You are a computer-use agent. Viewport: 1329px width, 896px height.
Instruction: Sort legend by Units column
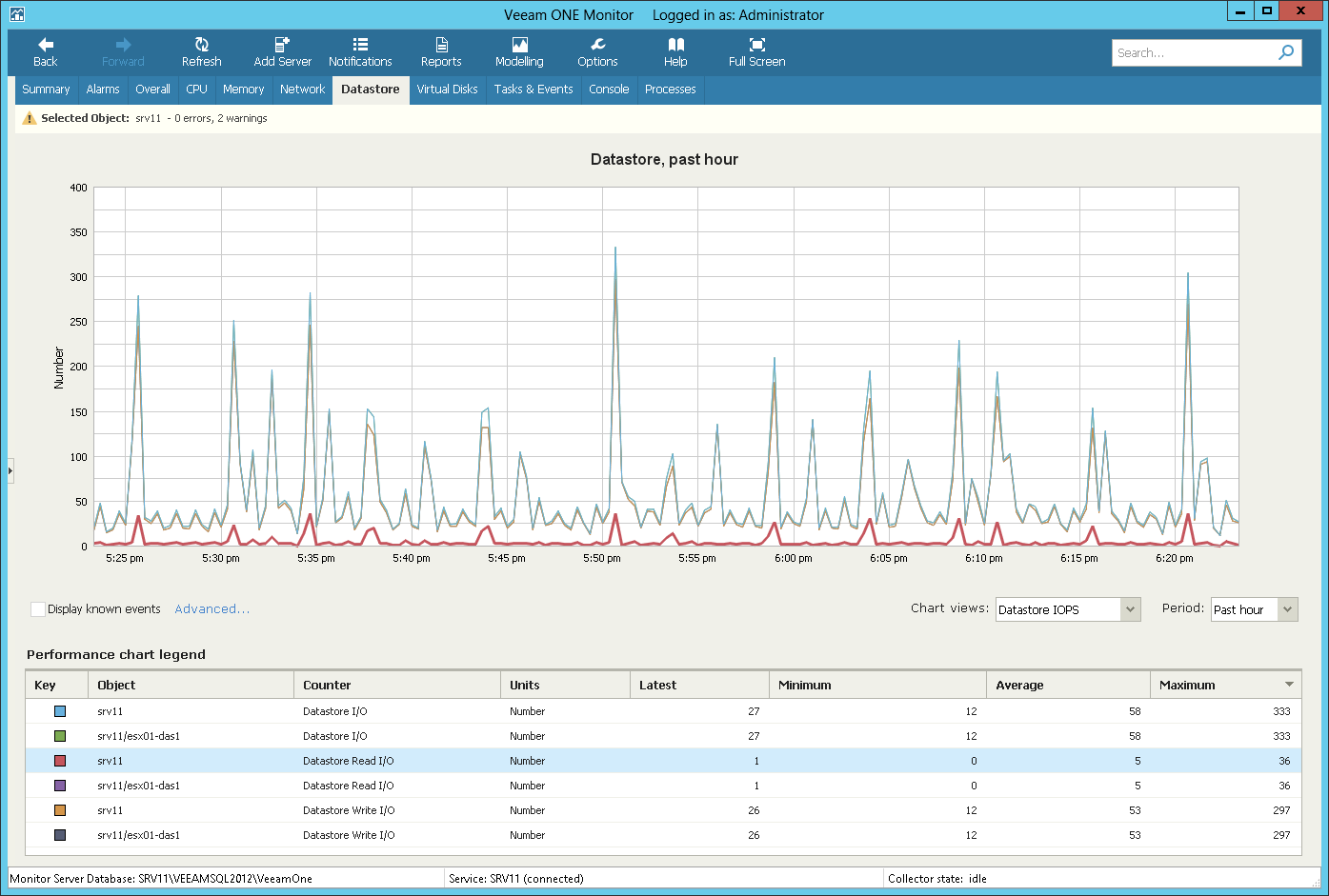point(565,685)
